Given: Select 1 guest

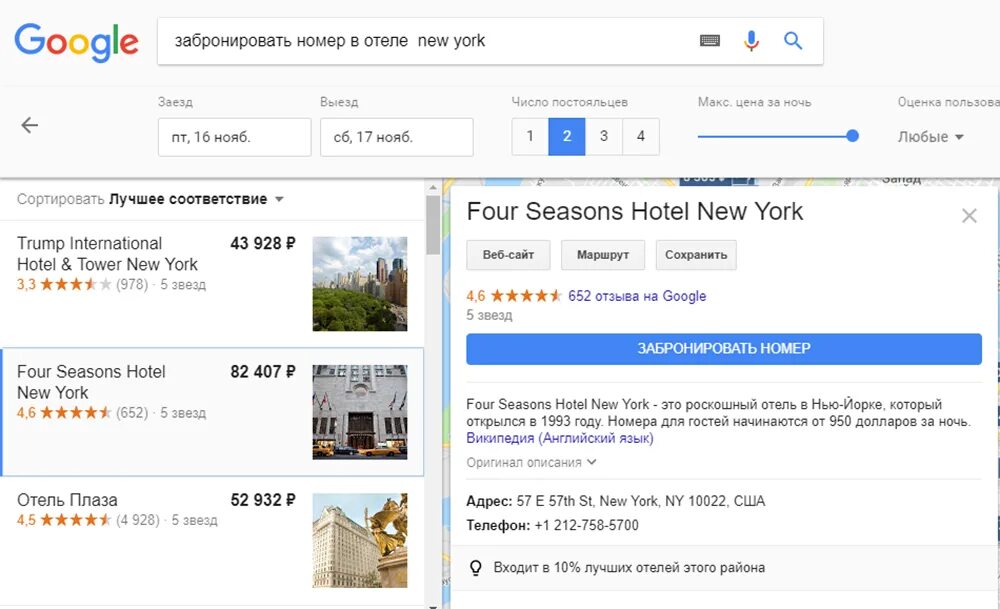Looking at the screenshot, I should coord(530,136).
